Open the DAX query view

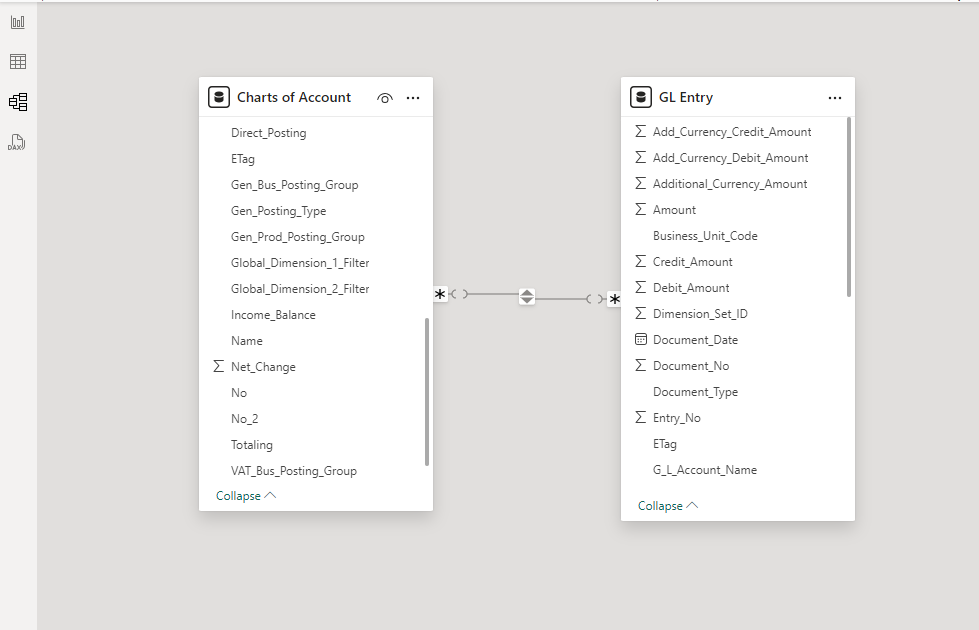17,141
